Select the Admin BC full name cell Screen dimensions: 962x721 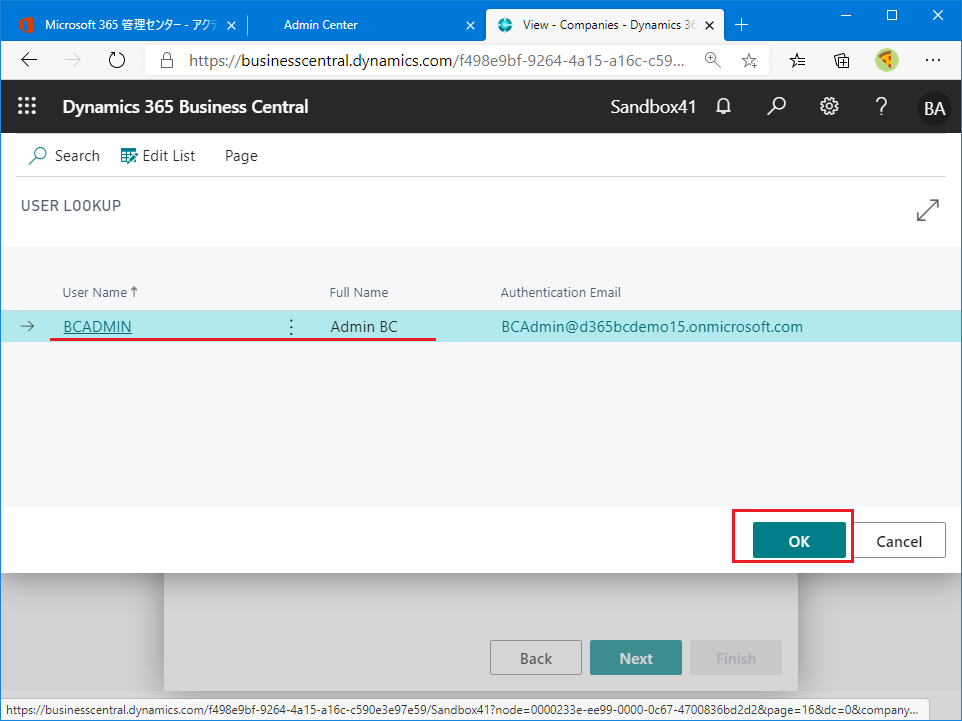[x=364, y=326]
